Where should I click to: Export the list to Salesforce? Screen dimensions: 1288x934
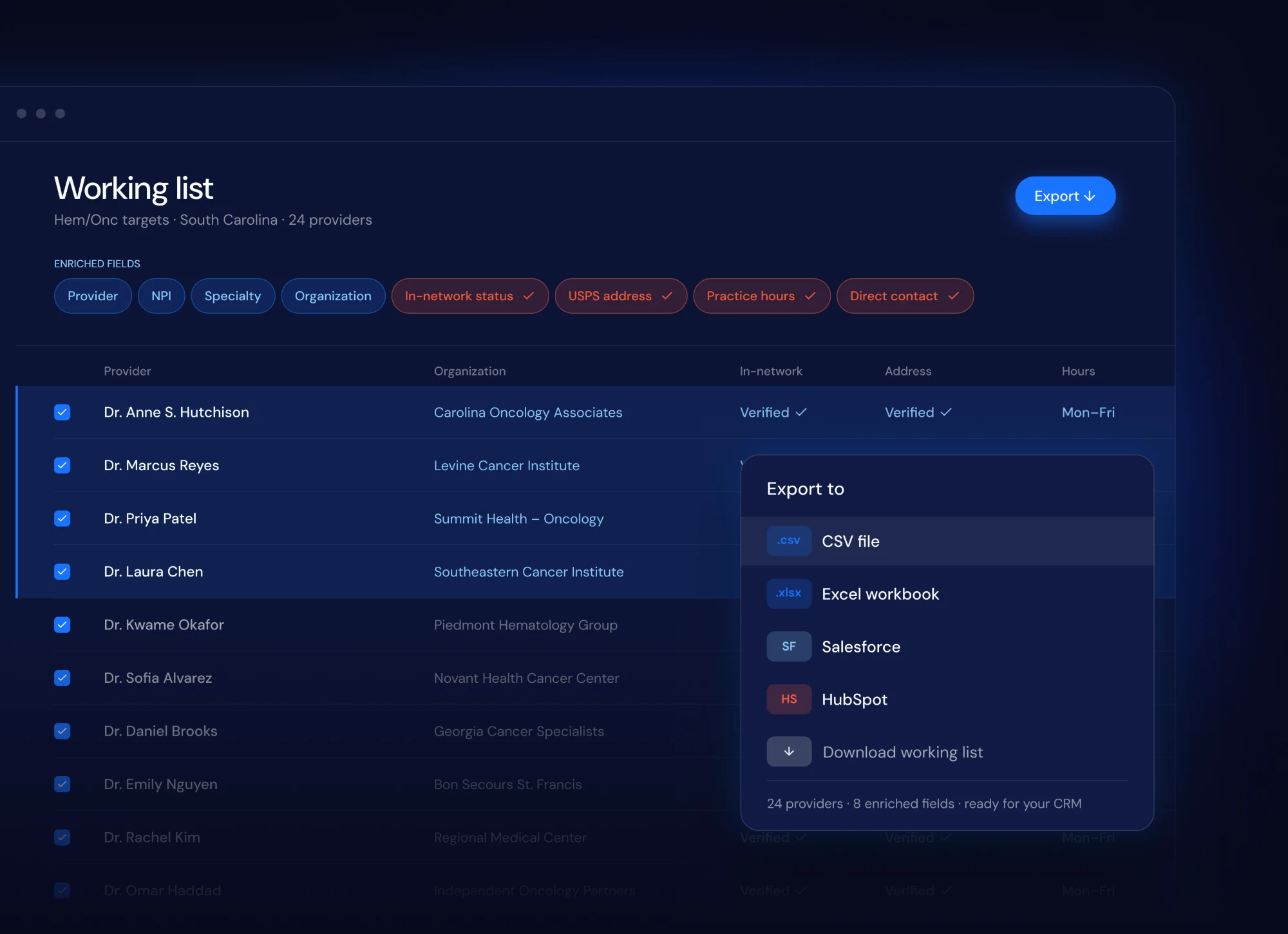[947, 647]
